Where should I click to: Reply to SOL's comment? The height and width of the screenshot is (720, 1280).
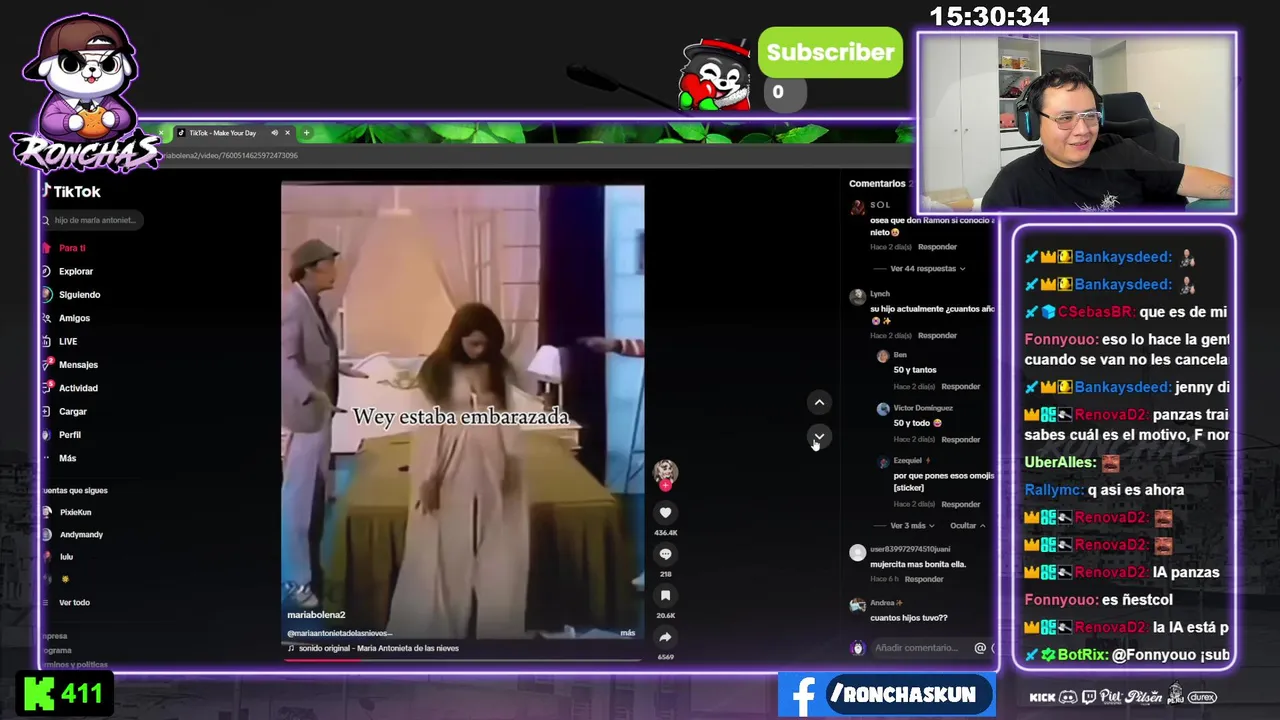point(938,247)
